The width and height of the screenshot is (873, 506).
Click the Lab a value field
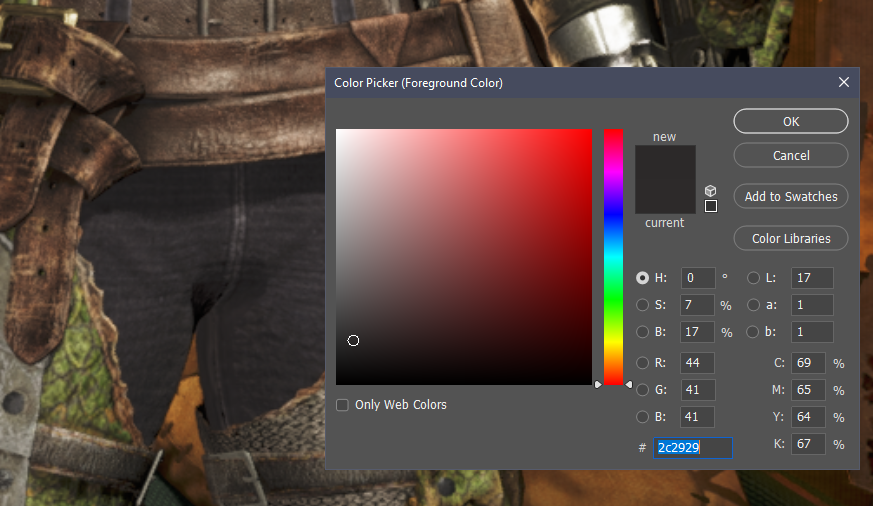tap(812, 305)
